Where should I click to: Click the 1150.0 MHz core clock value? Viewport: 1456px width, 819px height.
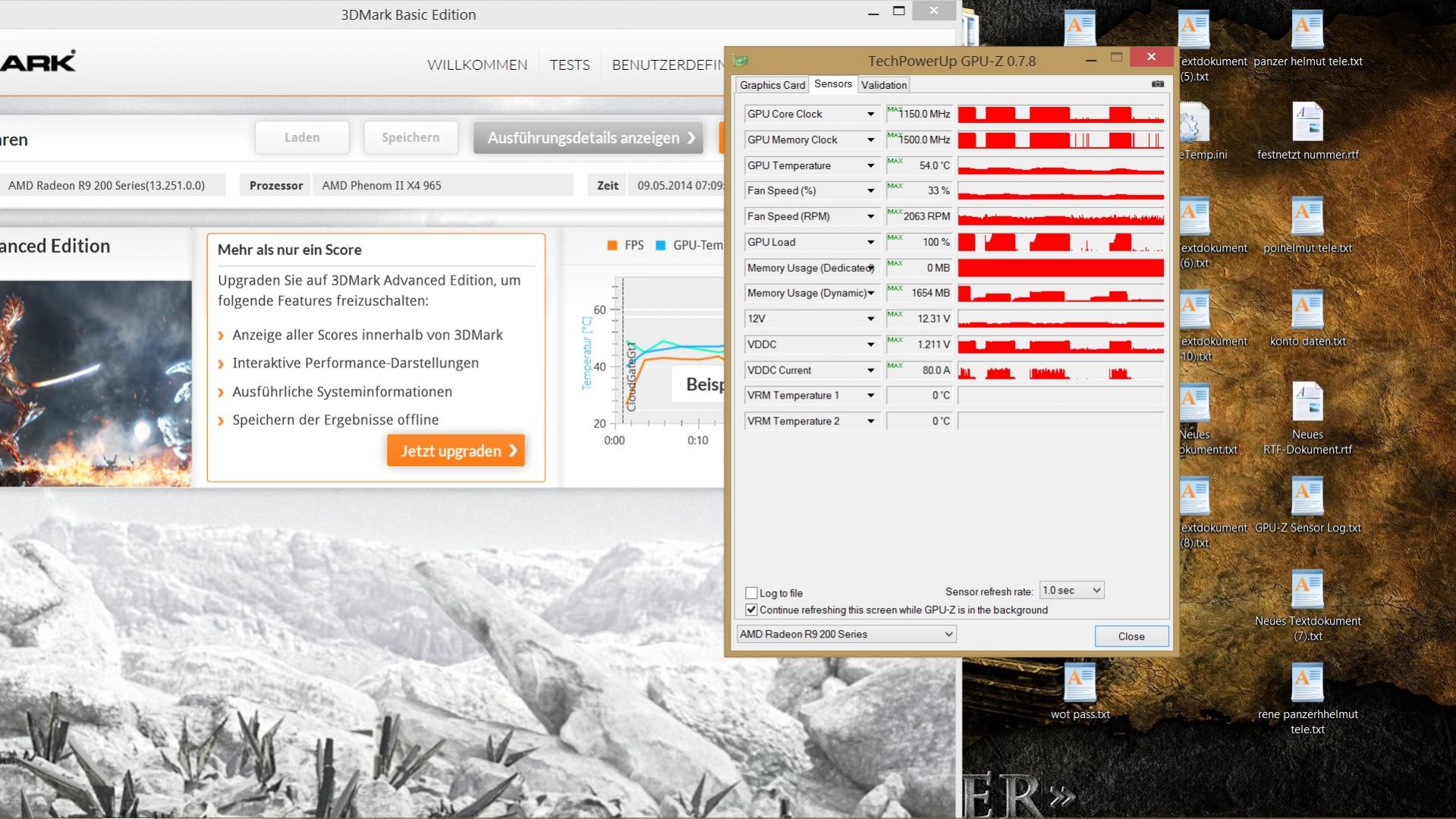pos(920,114)
